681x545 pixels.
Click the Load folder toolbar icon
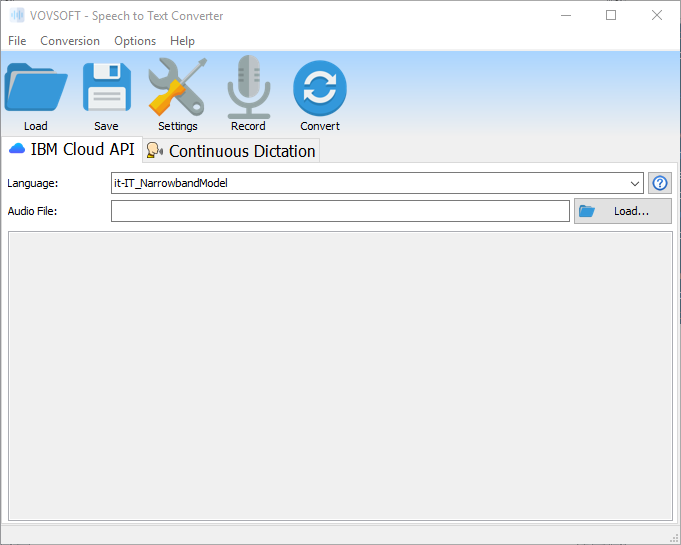click(36, 87)
